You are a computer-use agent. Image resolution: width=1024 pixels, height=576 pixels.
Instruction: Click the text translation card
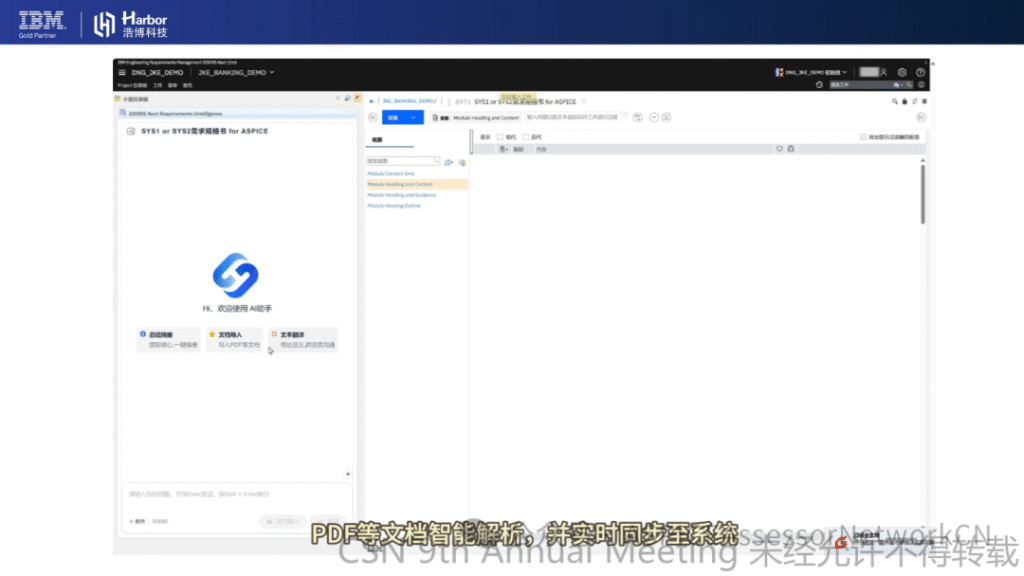click(304, 340)
